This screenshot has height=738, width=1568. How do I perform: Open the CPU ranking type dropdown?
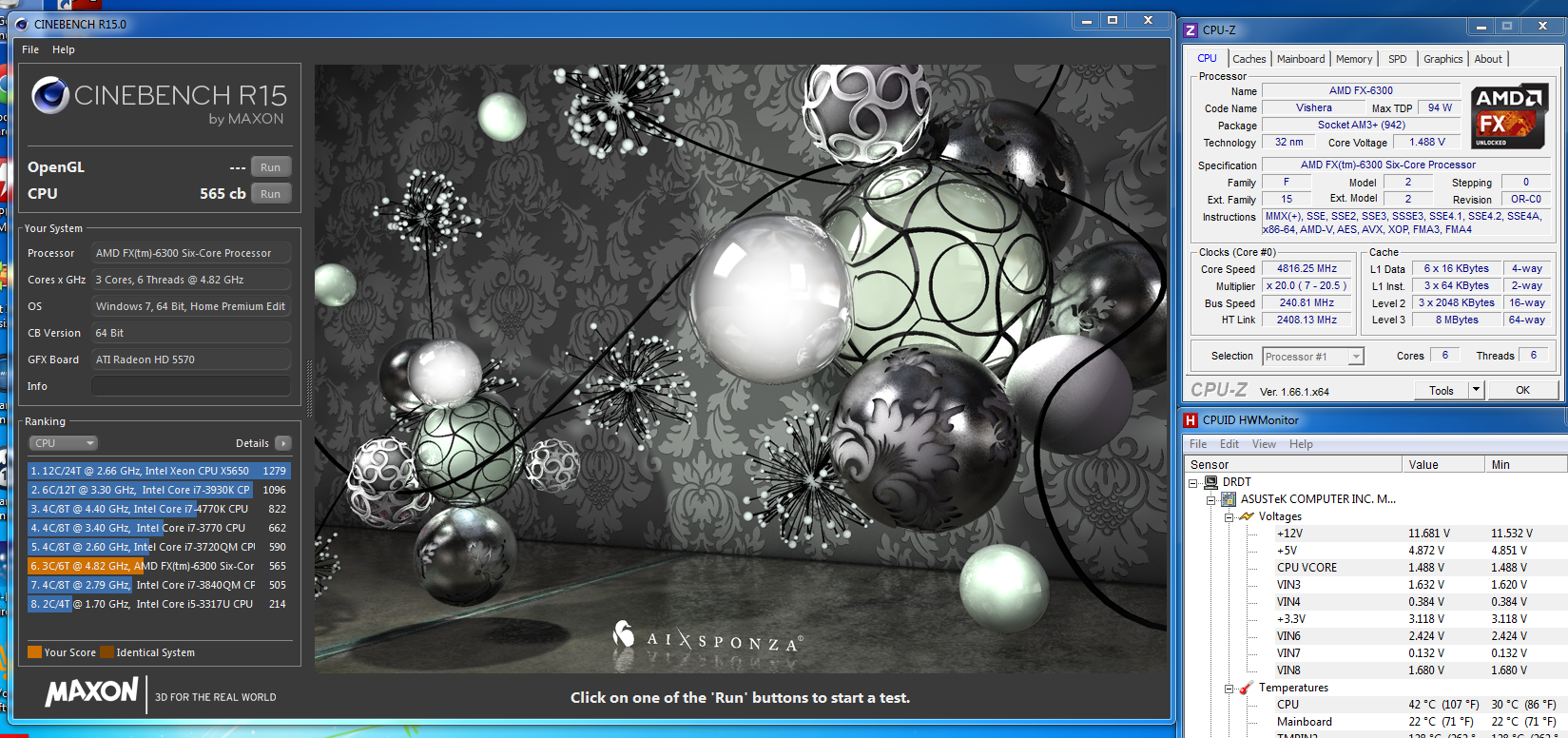64,443
